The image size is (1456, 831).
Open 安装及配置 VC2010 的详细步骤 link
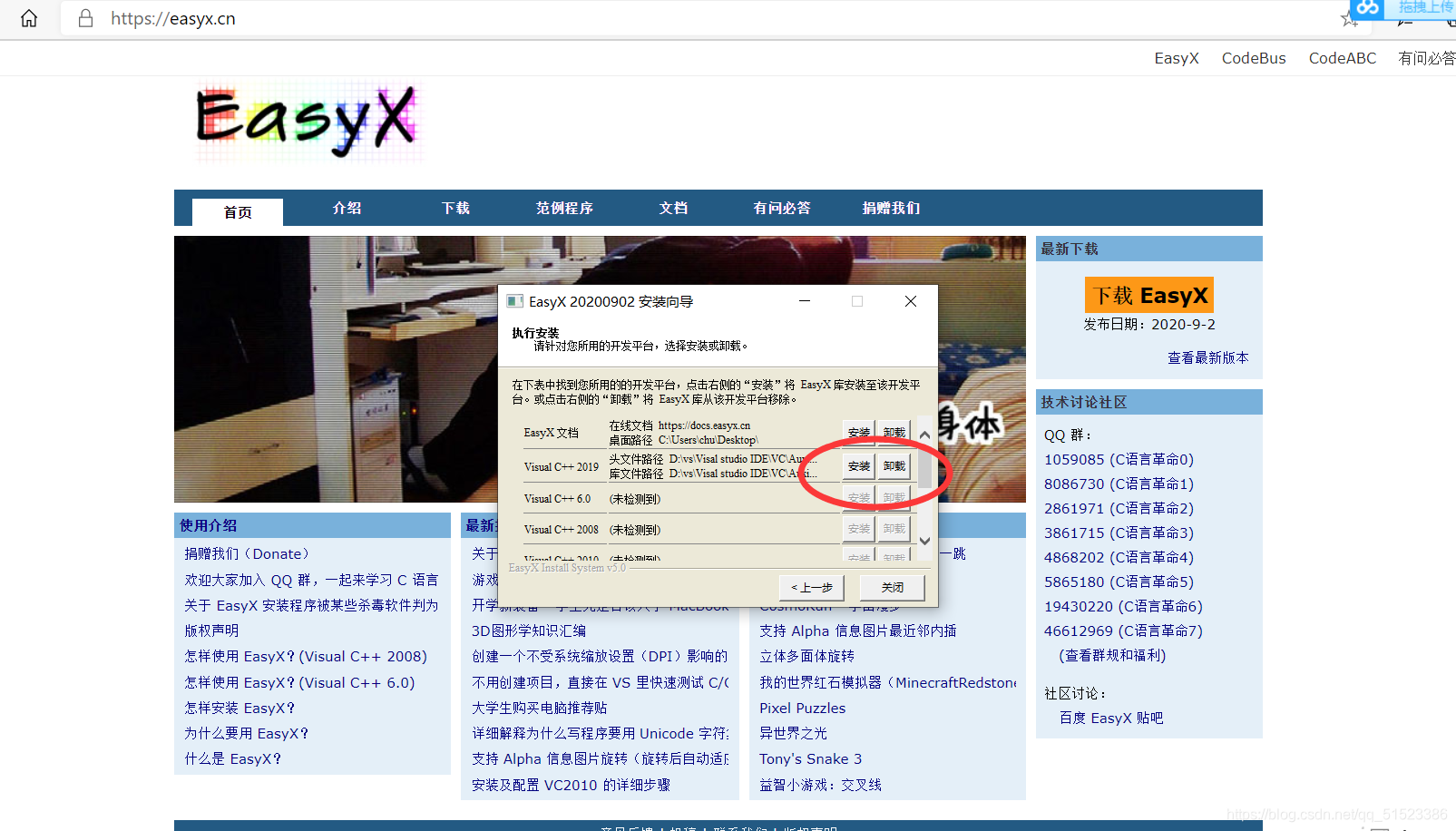(571, 785)
